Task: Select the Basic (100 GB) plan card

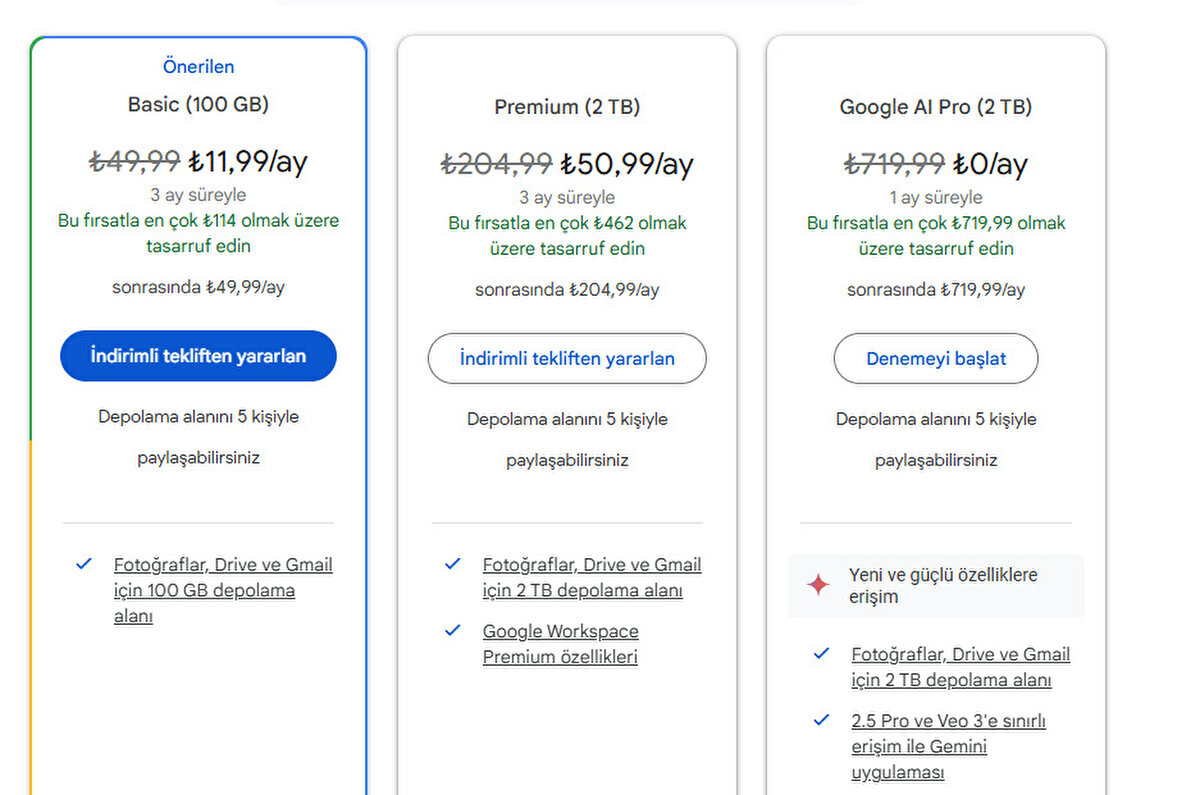Action: click(197, 104)
